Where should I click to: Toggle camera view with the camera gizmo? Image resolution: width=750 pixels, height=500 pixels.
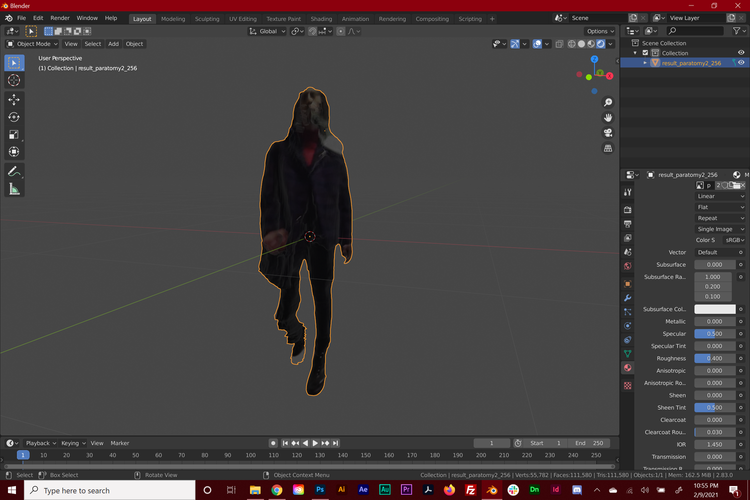[608, 133]
